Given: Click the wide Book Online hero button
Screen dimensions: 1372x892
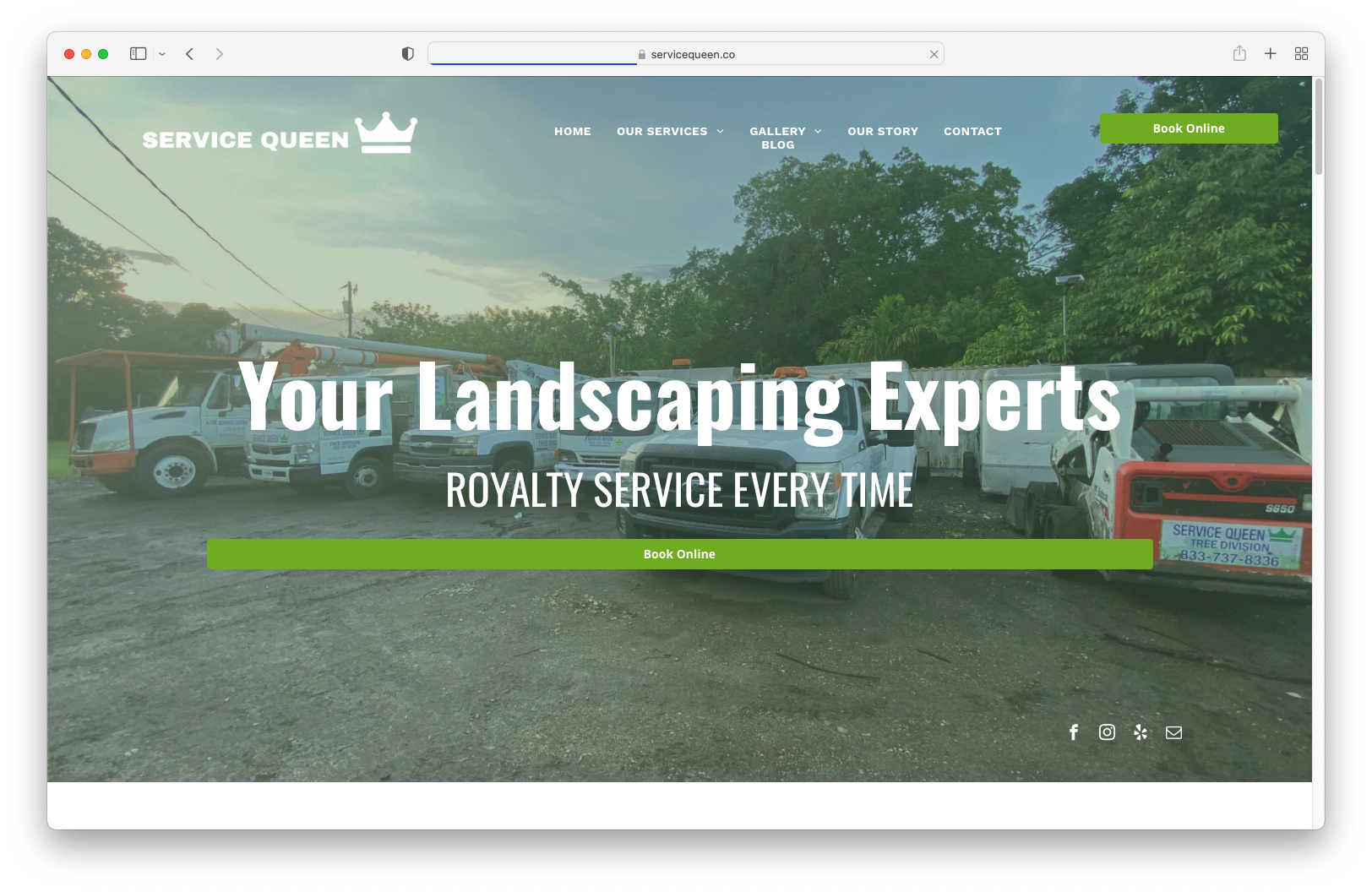Looking at the screenshot, I should point(680,554).
